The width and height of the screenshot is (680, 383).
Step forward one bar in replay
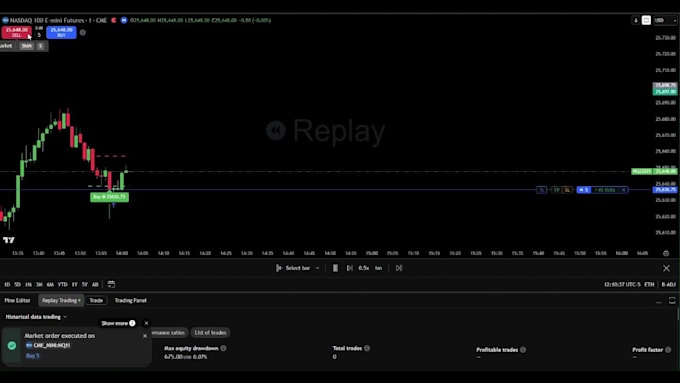(x=350, y=268)
